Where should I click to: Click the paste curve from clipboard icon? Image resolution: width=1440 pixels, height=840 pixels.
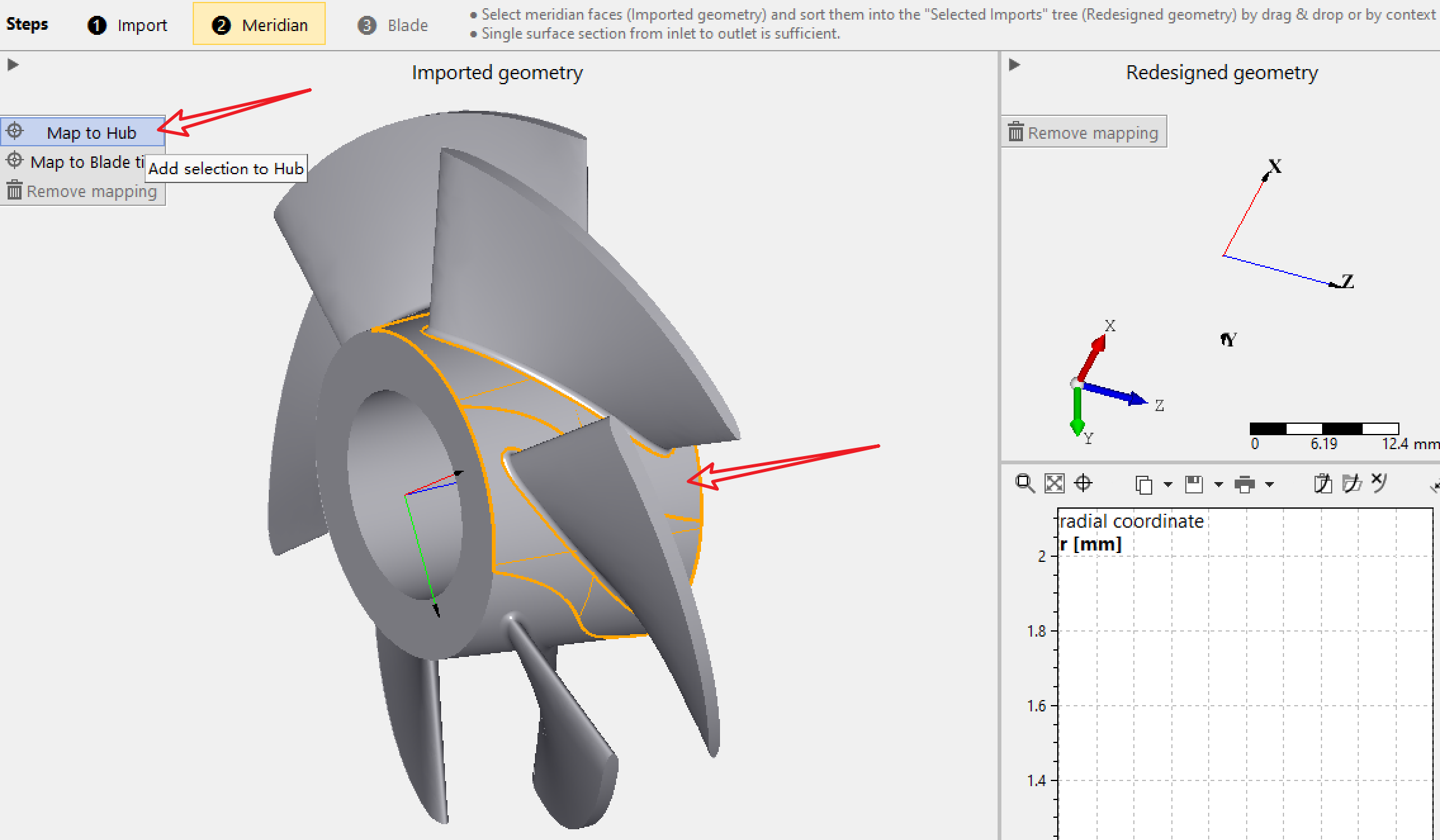point(1323,484)
